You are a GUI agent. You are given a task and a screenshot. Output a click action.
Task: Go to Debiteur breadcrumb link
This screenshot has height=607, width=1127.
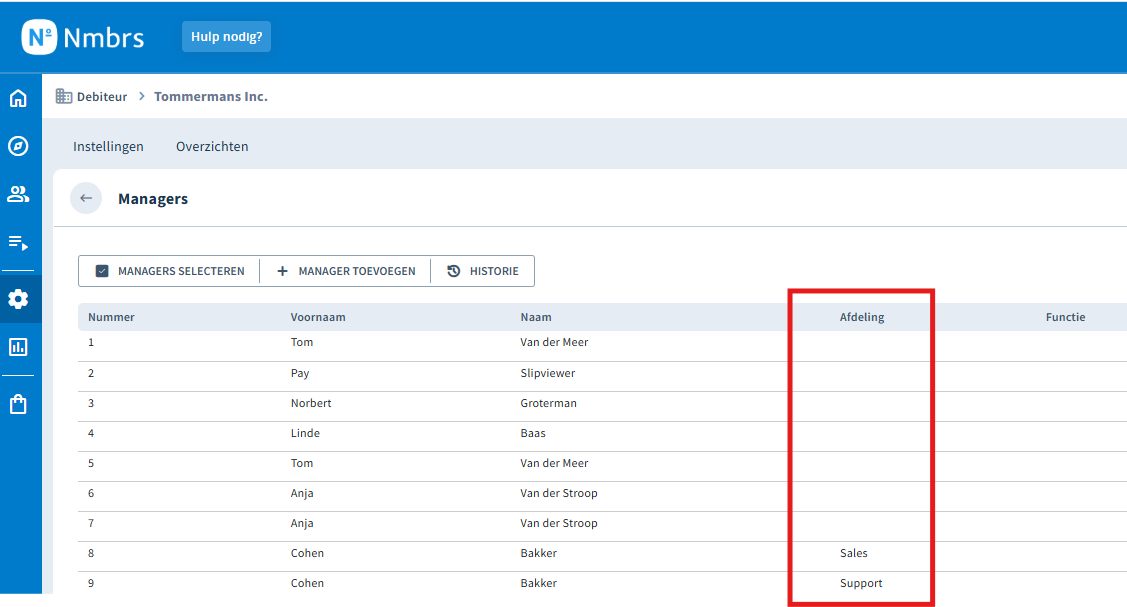(x=102, y=96)
